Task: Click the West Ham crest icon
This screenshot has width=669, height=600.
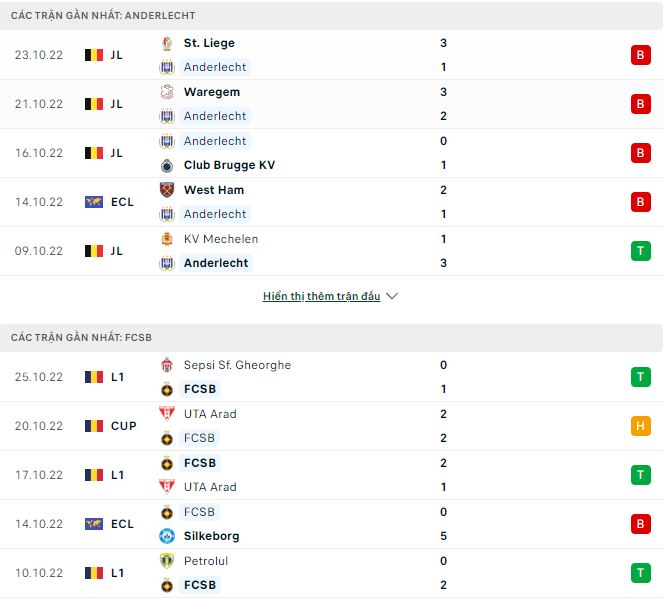Action: (166, 190)
